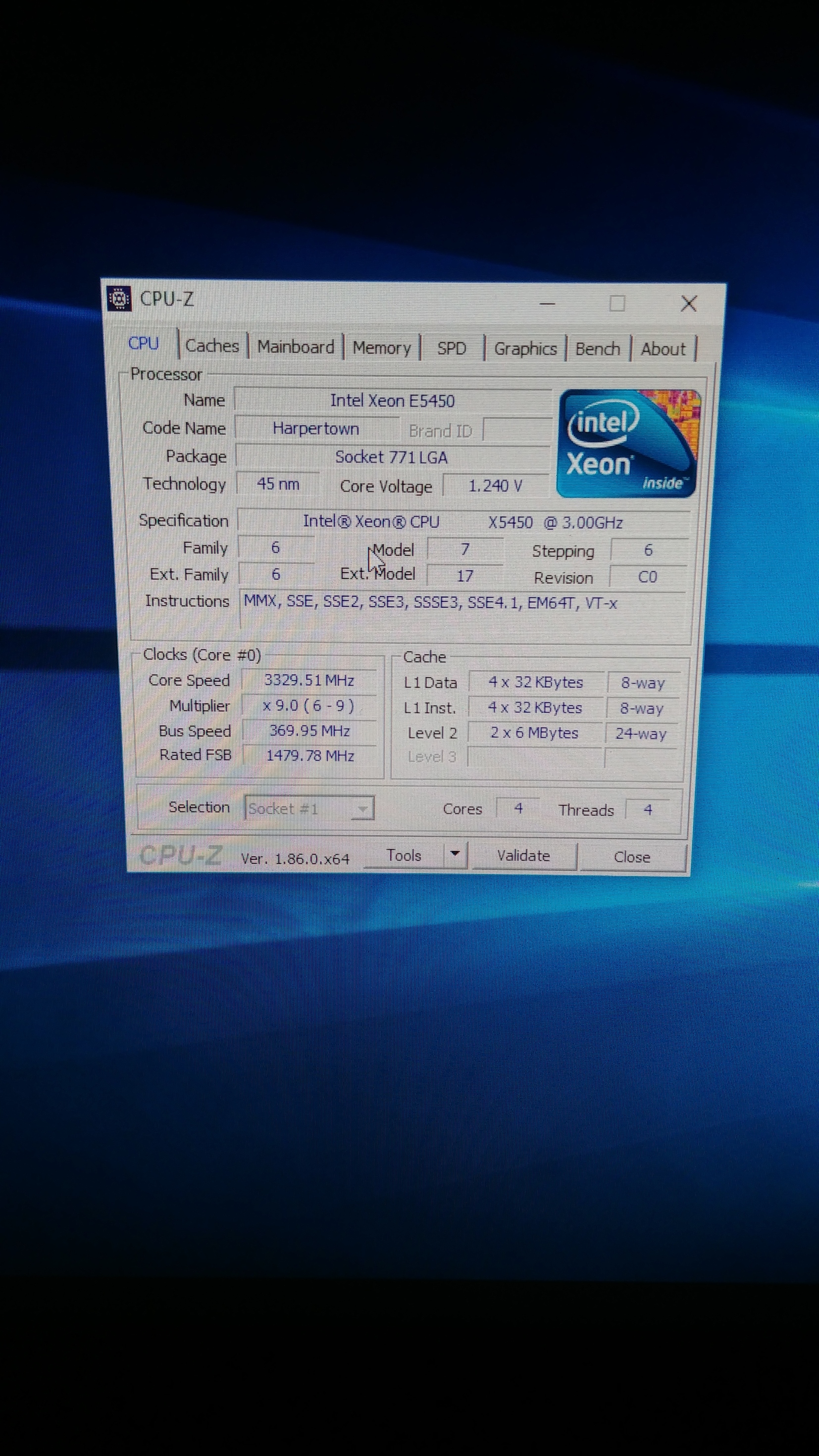Click the Intel Xeon inside logo
The width and height of the screenshot is (819, 1456).
point(628,444)
